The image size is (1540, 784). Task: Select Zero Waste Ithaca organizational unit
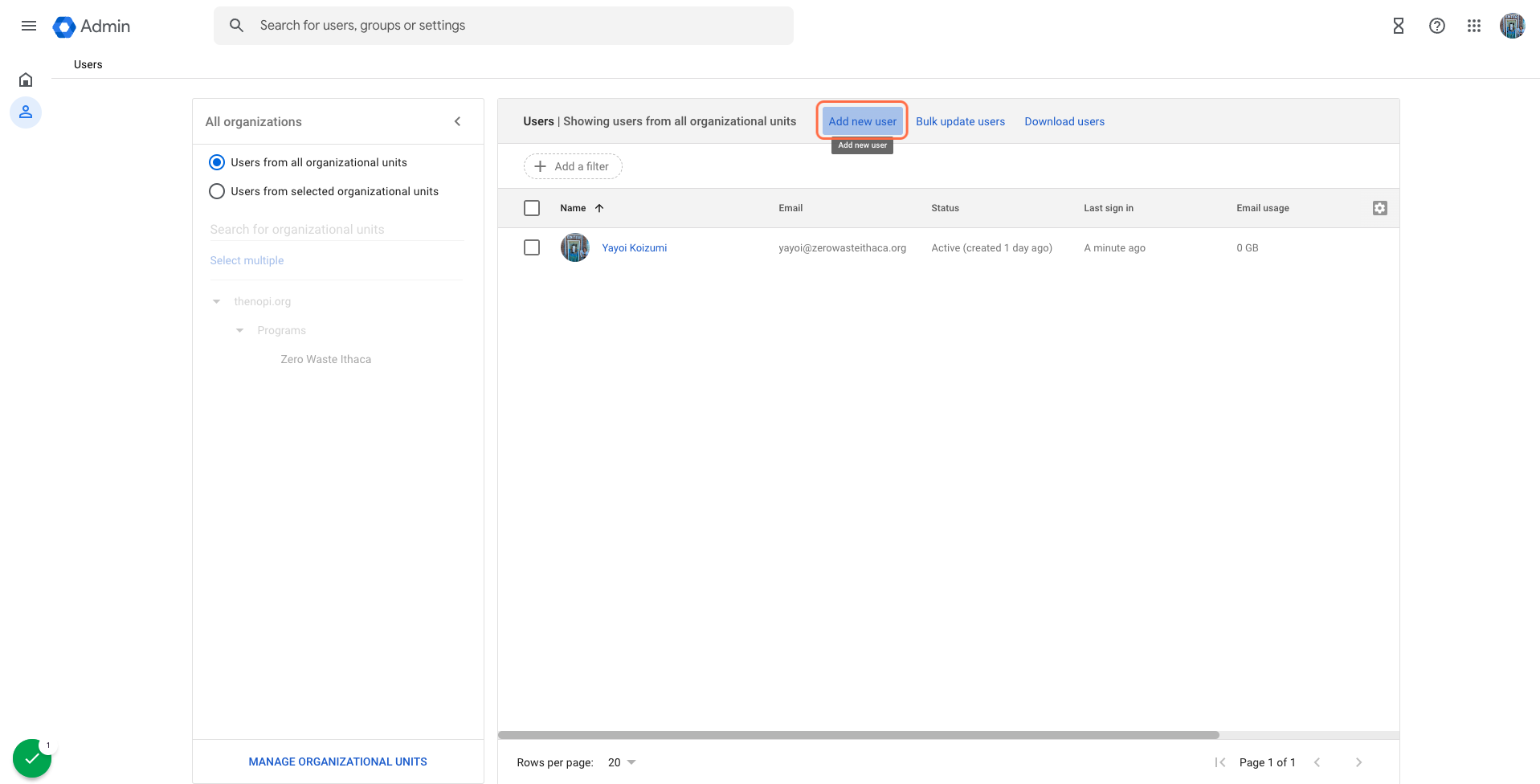point(326,359)
